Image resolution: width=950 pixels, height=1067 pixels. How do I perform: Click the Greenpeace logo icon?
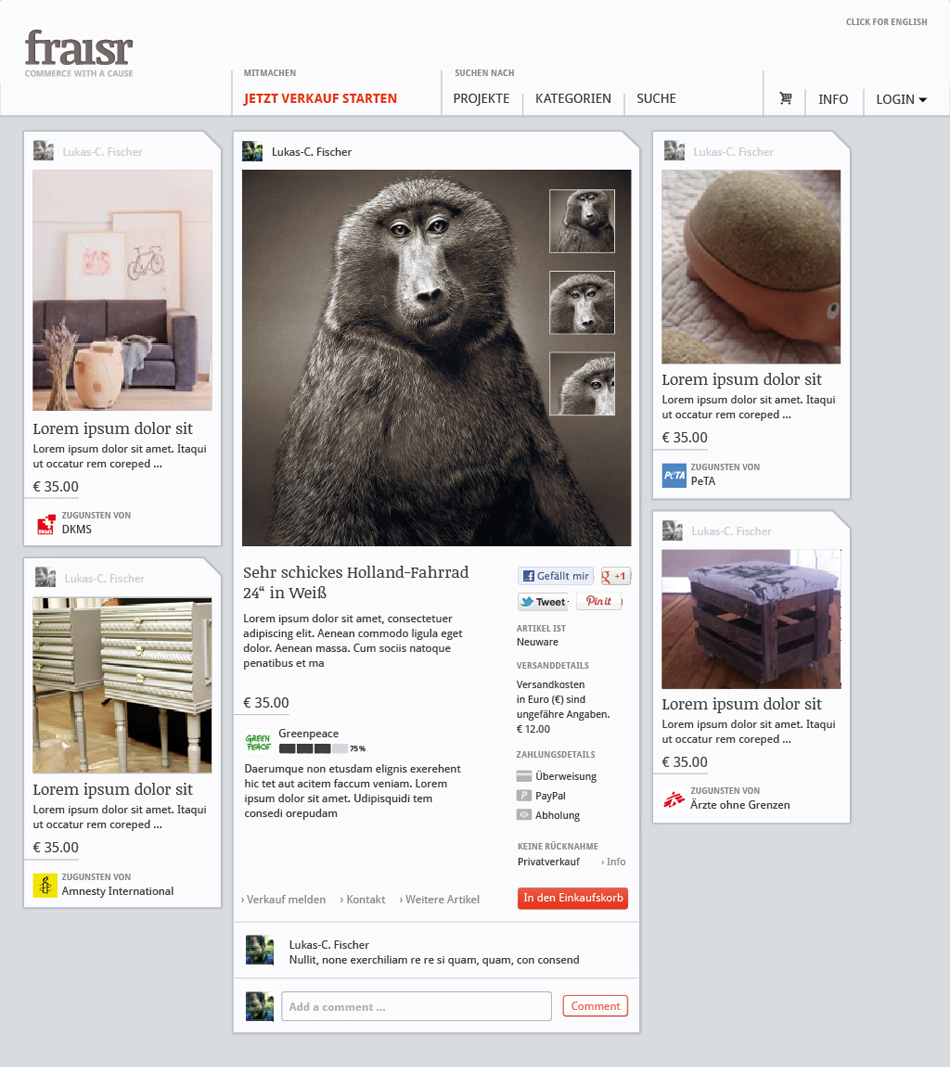tap(258, 742)
